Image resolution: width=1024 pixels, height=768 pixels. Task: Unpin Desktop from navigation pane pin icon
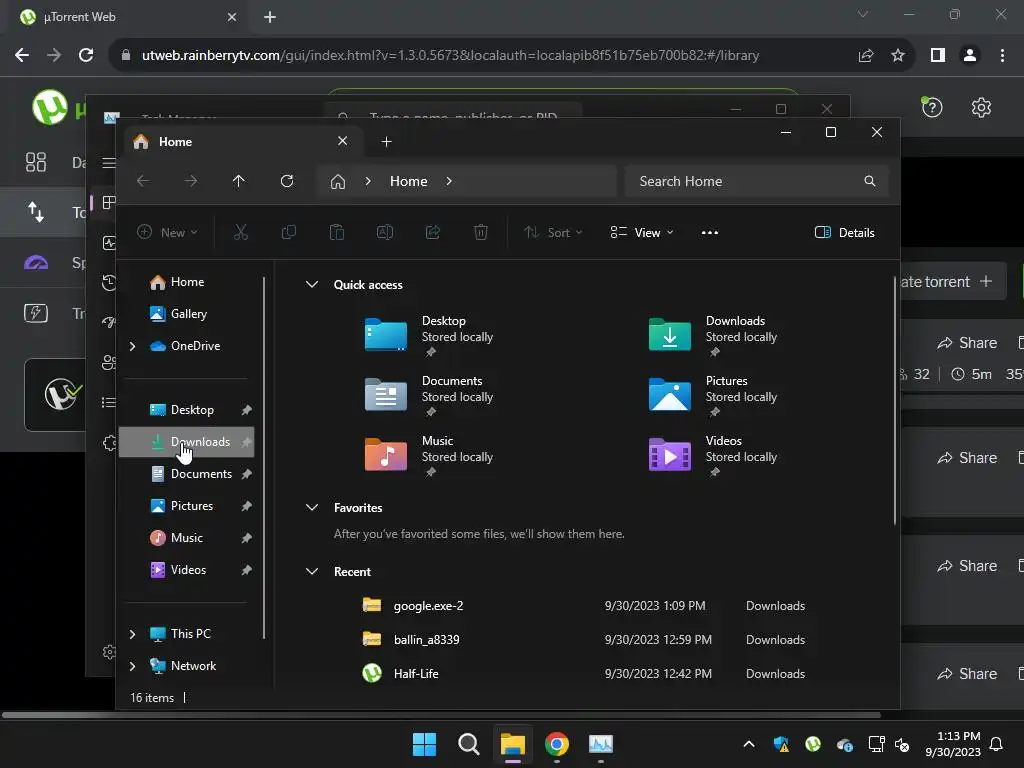coord(246,410)
